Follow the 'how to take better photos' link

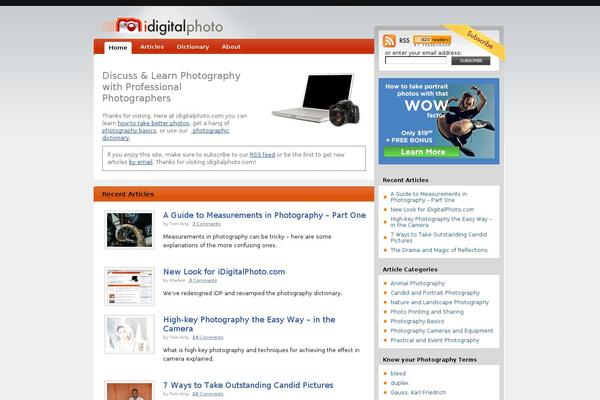coord(153,123)
